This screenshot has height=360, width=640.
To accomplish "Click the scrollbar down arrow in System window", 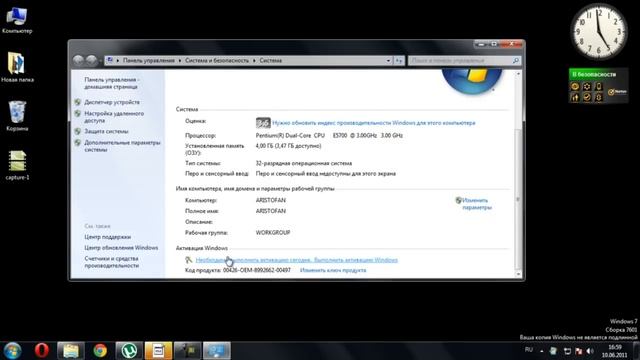I will pos(518,274).
